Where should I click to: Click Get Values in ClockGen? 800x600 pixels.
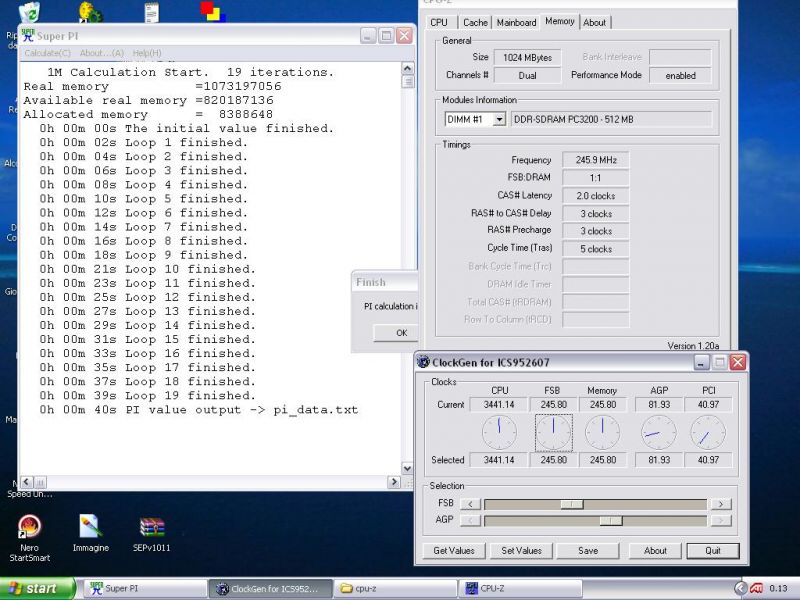454,551
